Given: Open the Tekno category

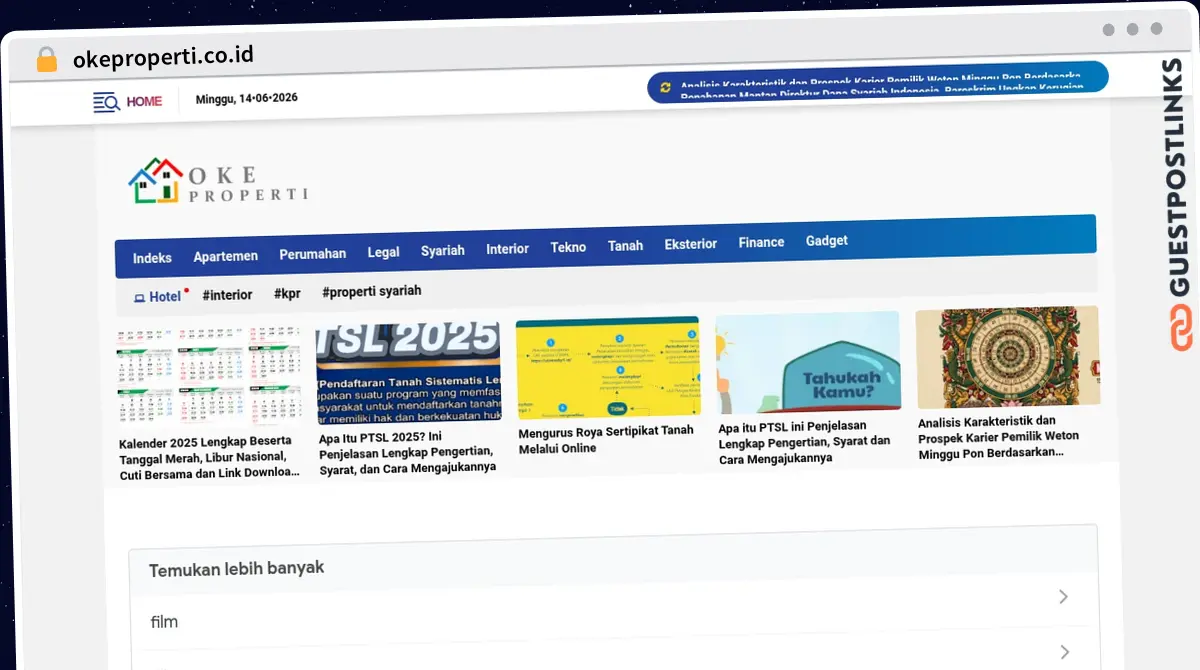Looking at the screenshot, I should pos(568,247).
